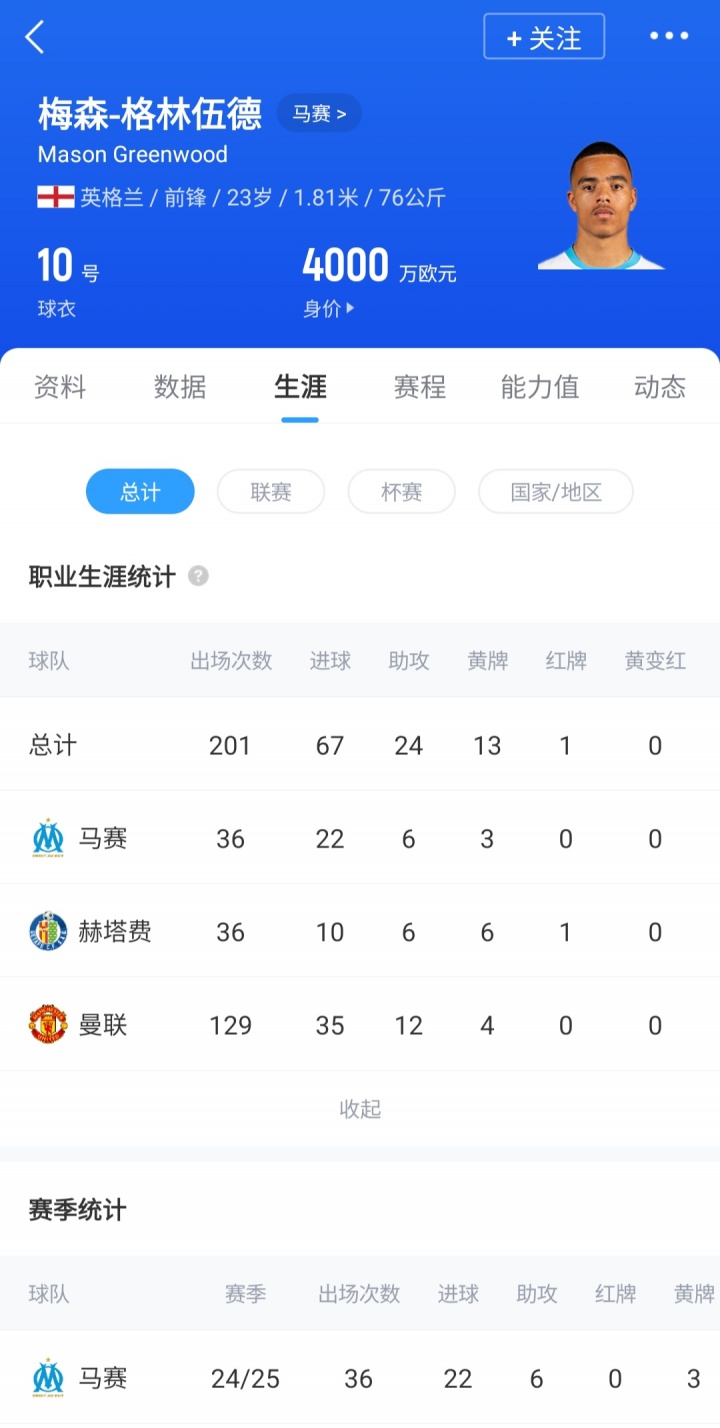Viewport: 720px width, 1428px height.
Task: Open the three-dot more options menu
Action: pyautogui.click(x=669, y=37)
